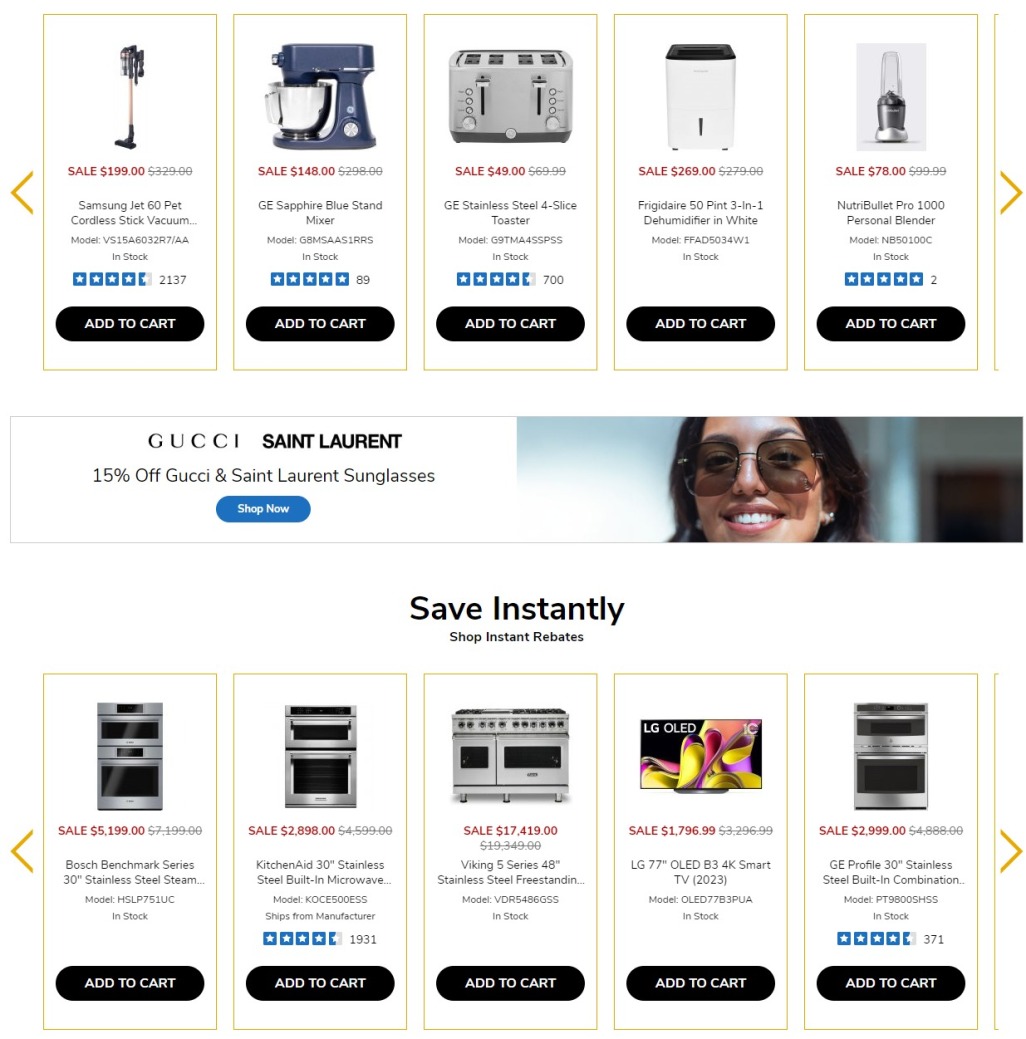Open Samsung Jet 60 star rating reviews
This screenshot has height=1039, width=1026.
[112, 280]
